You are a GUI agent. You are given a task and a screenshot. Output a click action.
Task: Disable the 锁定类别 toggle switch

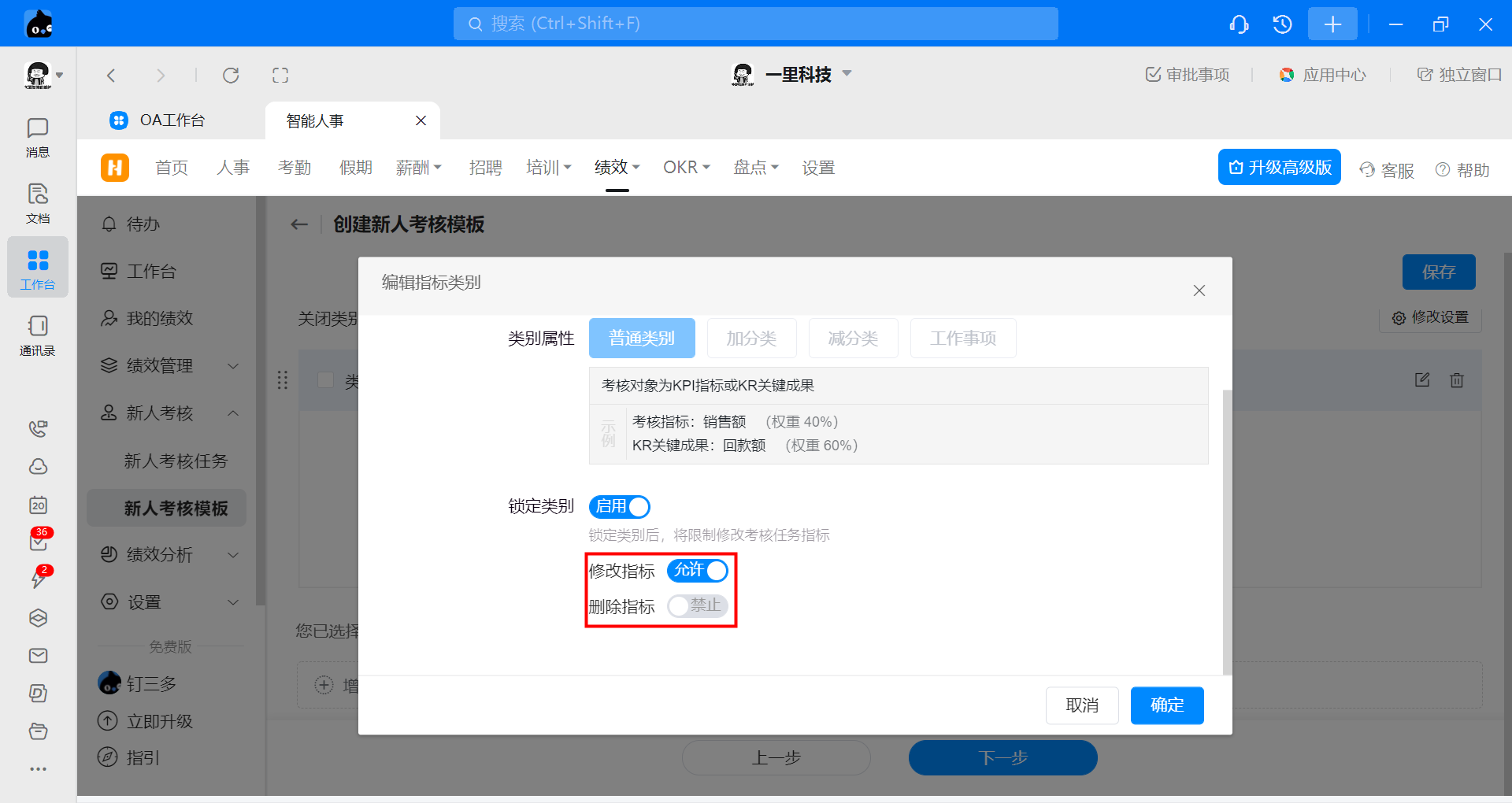(x=619, y=507)
